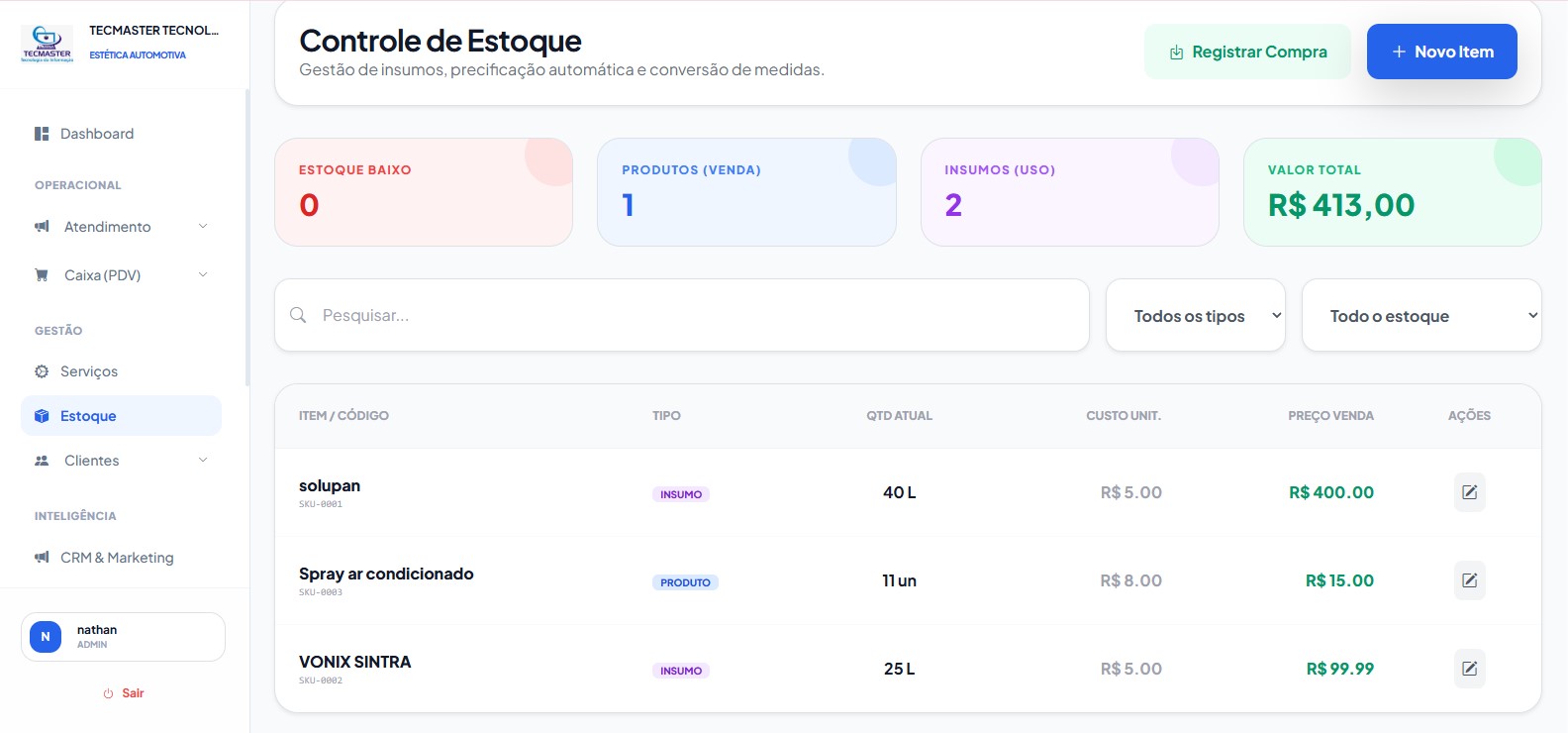
Task: Click the Clientes people icon
Action: (x=42, y=461)
